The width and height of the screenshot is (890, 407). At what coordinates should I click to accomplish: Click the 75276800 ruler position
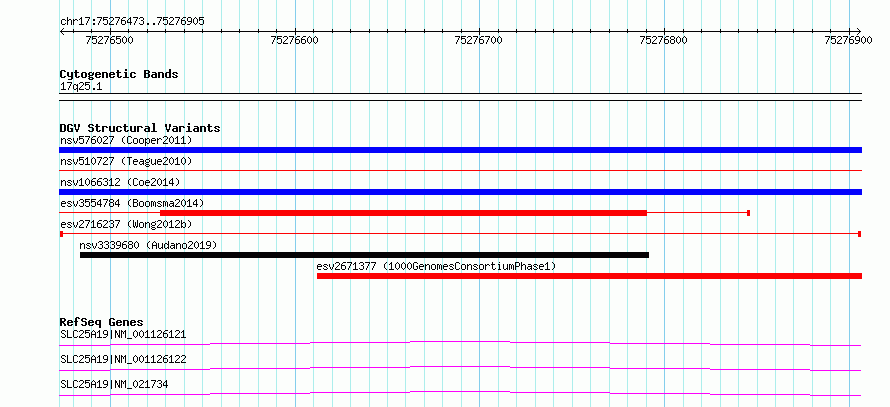pyautogui.click(x=663, y=40)
